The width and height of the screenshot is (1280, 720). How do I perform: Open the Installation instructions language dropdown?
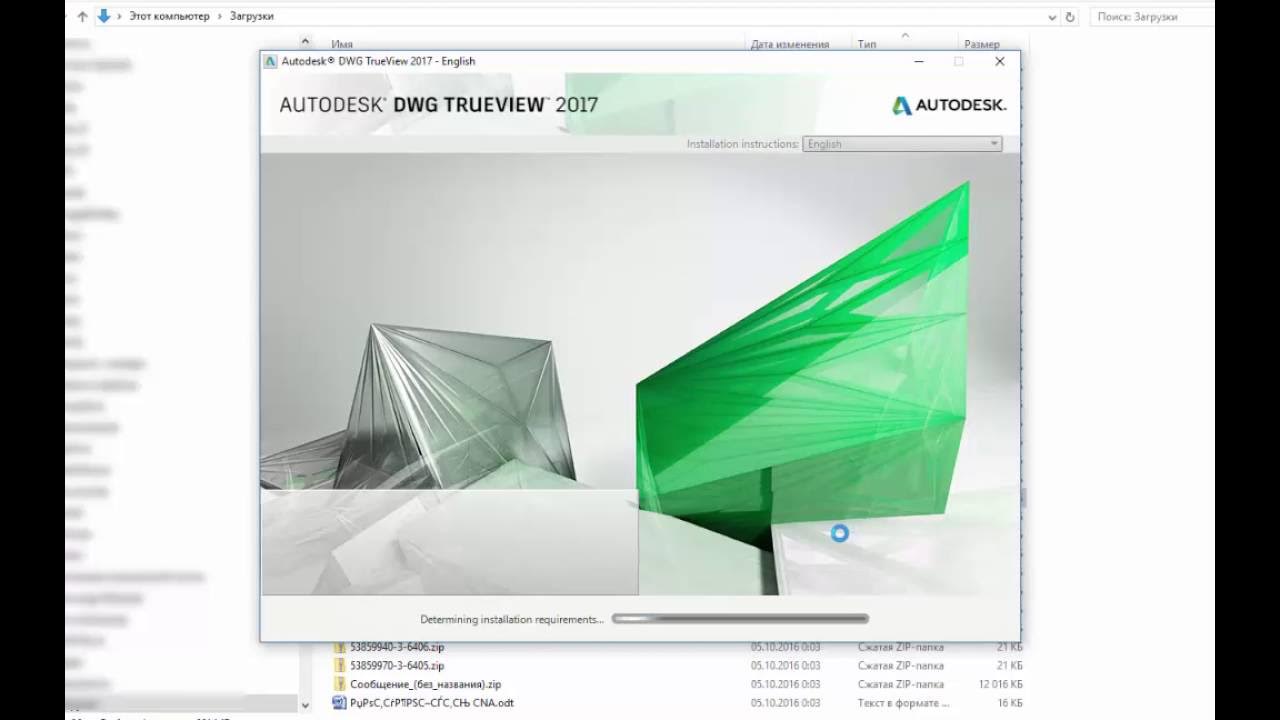(x=902, y=144)
